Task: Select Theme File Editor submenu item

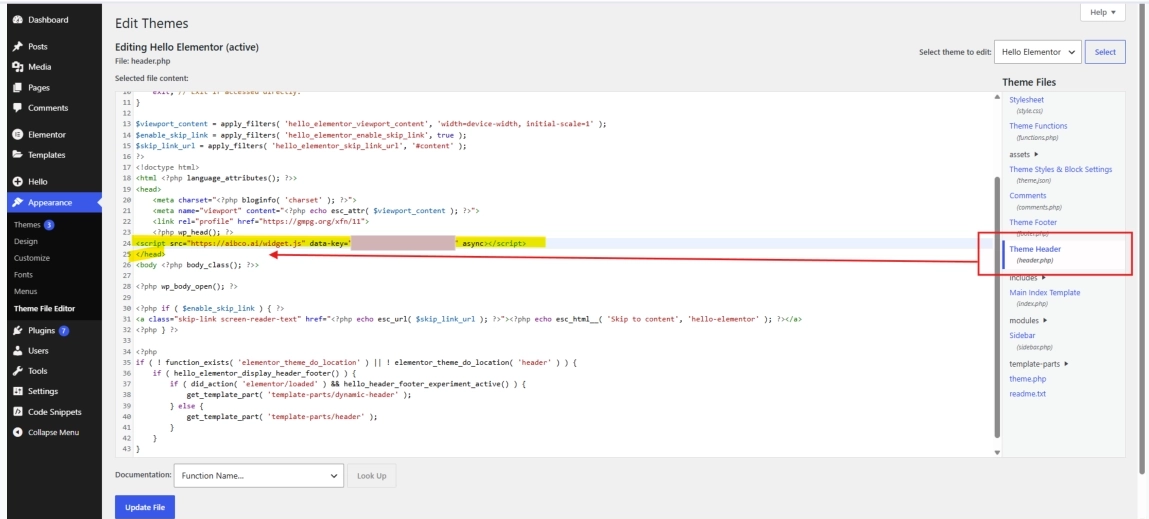Action: coord(44,309)
